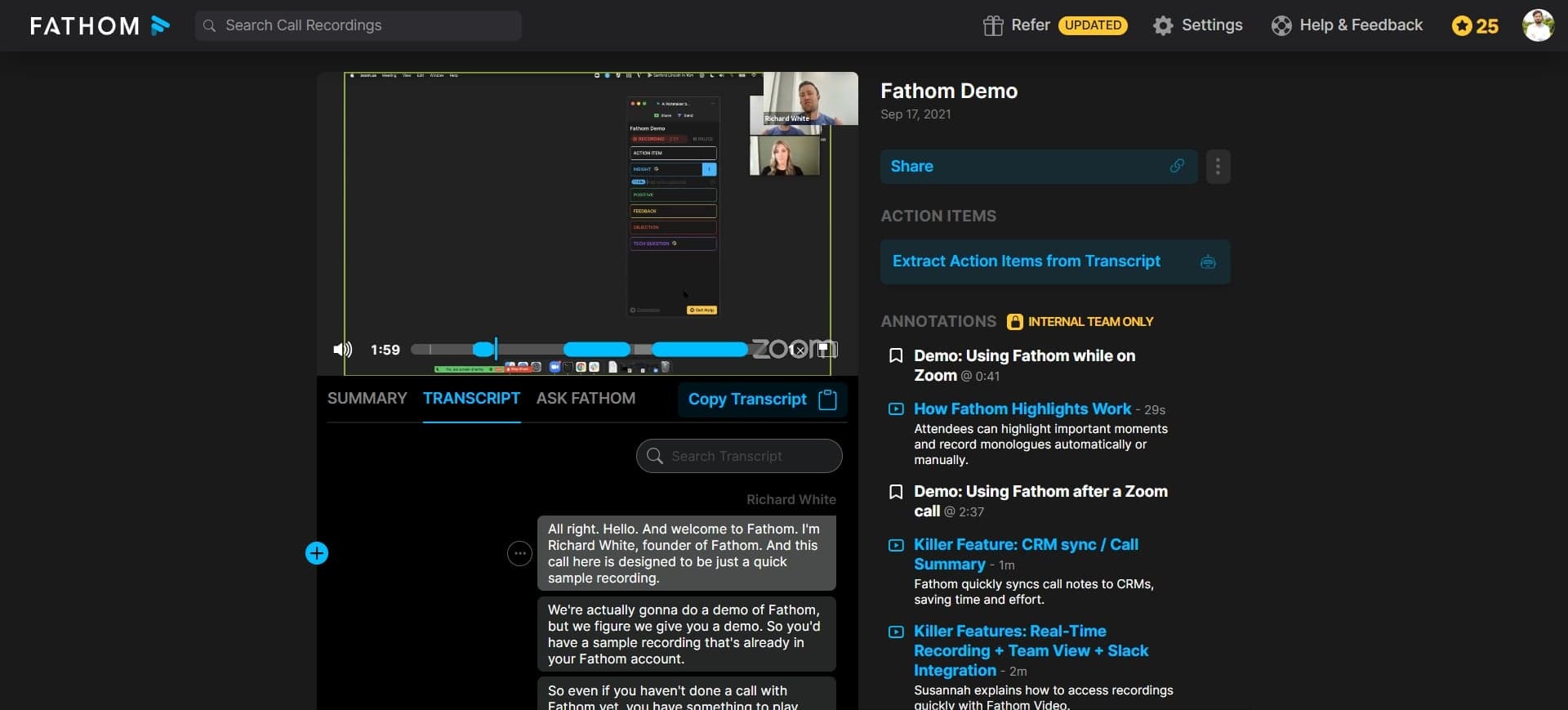Image resolution: width=1568 pixels, height=710 pixels.
Task: Click Extract Action Items from Transcript
Action: coord(1054,261)
